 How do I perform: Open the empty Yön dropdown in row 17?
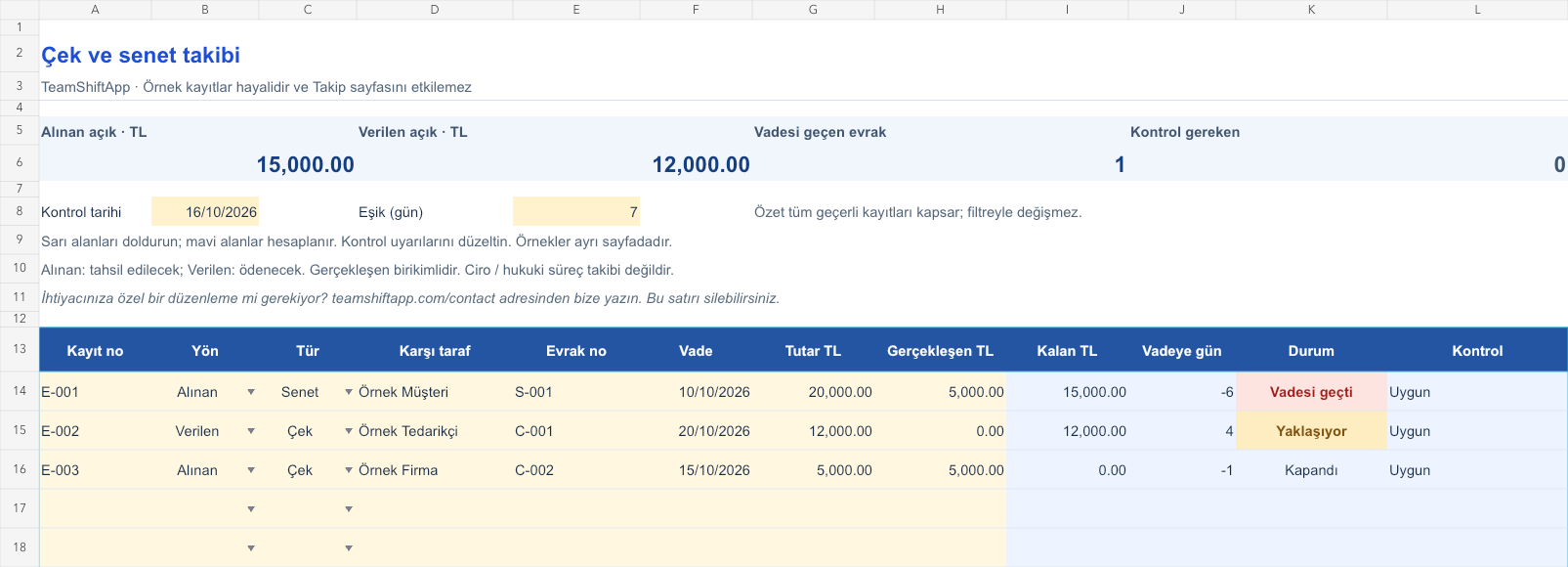click(251, 509)
